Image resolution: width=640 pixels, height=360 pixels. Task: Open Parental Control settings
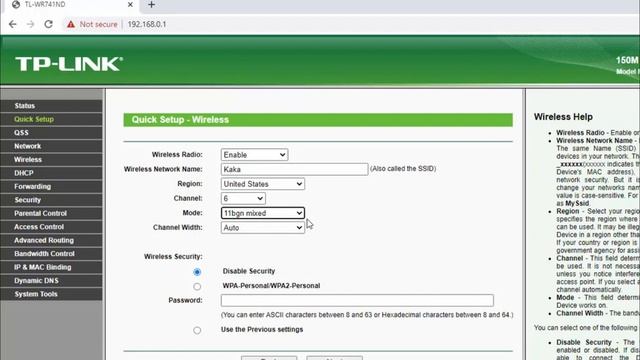51,213
